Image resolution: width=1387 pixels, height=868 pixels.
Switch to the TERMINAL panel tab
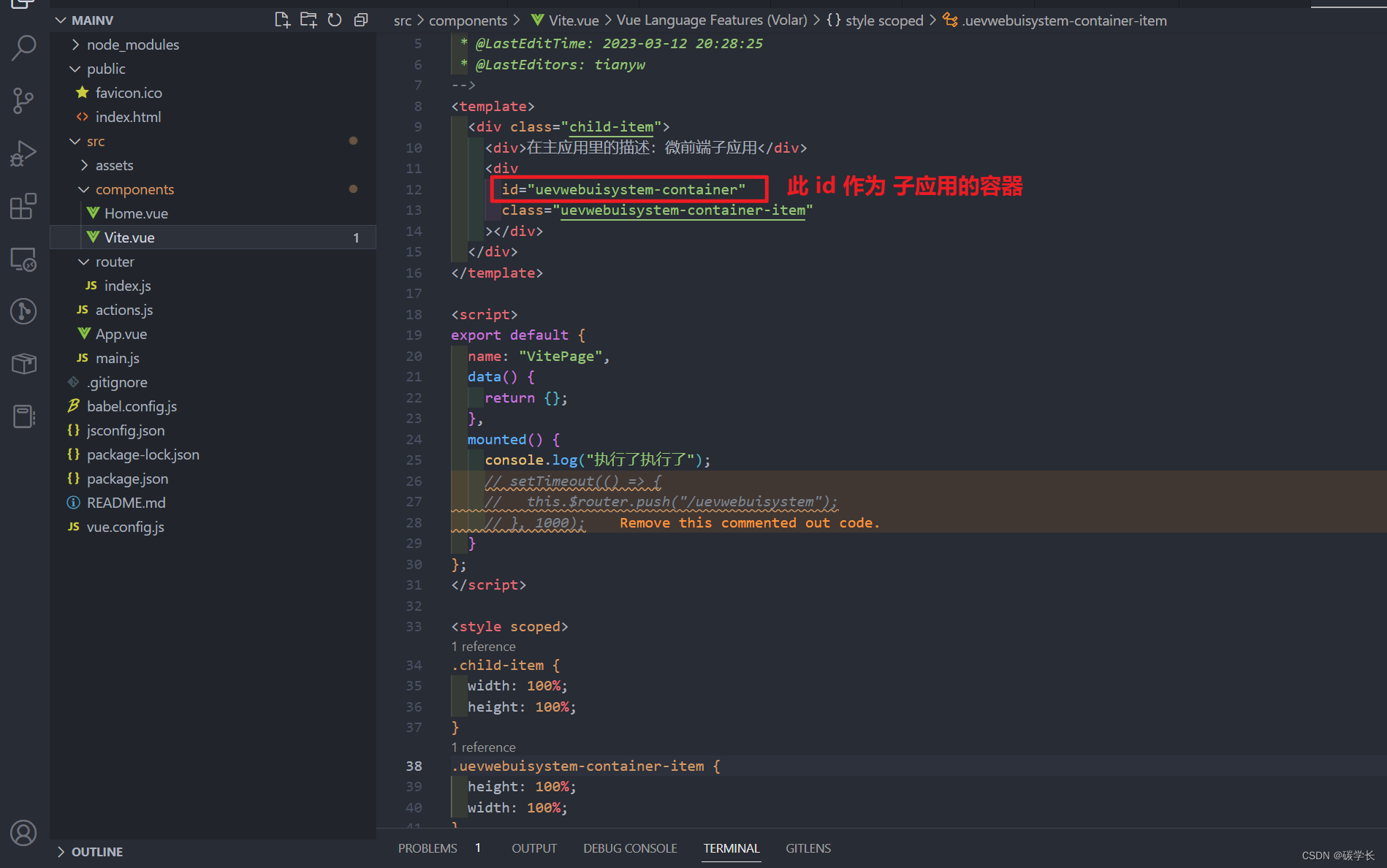pyautogui.click(x=731, y=848)
